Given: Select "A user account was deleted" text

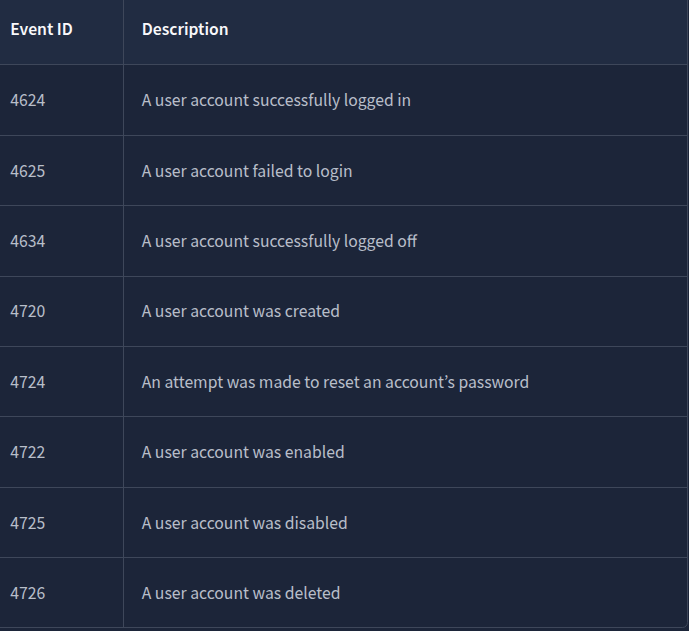Looking at the screenshot, I should pos(241,593).
